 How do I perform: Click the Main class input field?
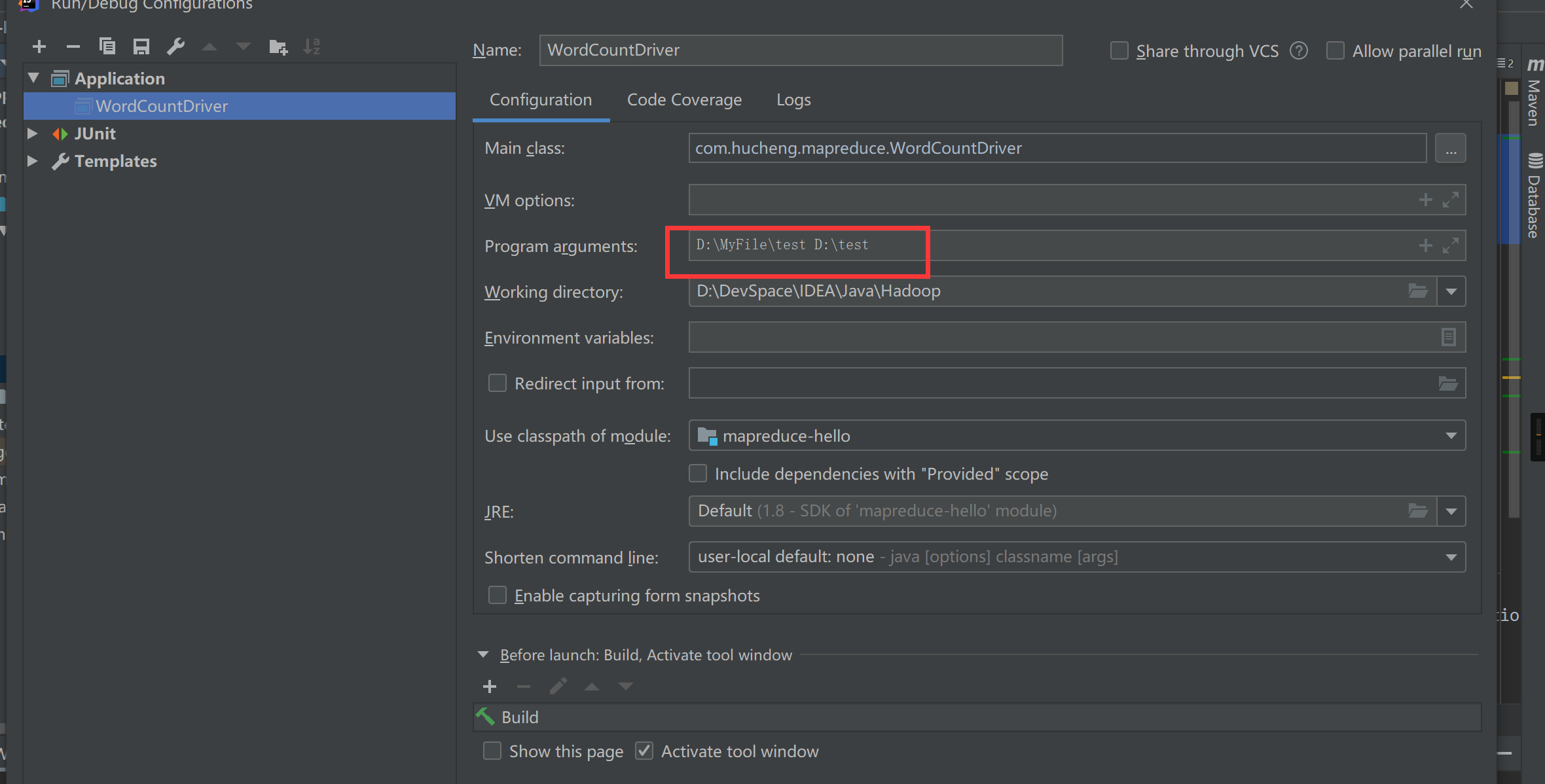1057,149
